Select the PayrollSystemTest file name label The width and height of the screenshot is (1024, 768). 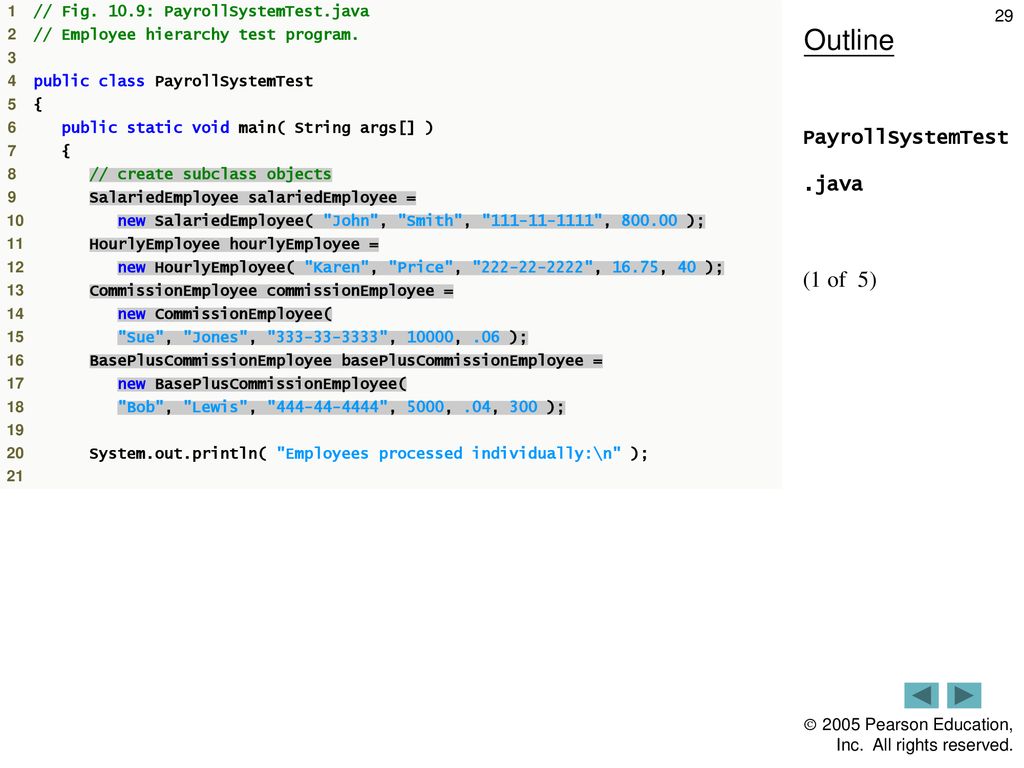[905, 137]
